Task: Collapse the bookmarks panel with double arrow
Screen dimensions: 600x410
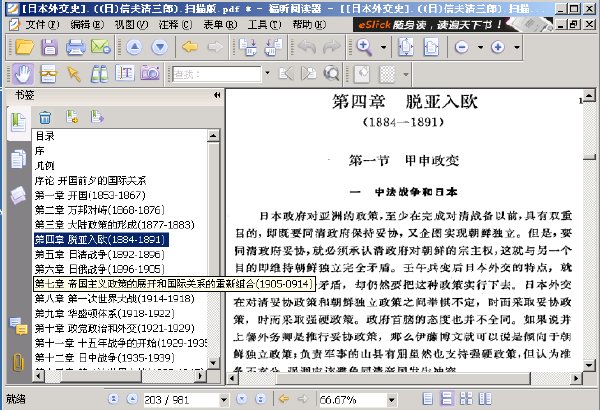Action: pyautogui.click(x=217, y=95)
